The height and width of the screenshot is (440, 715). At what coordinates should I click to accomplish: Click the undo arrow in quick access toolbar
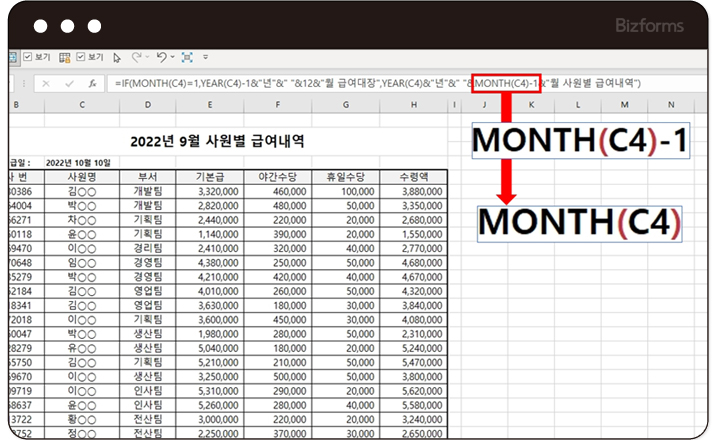pos(162,58)
